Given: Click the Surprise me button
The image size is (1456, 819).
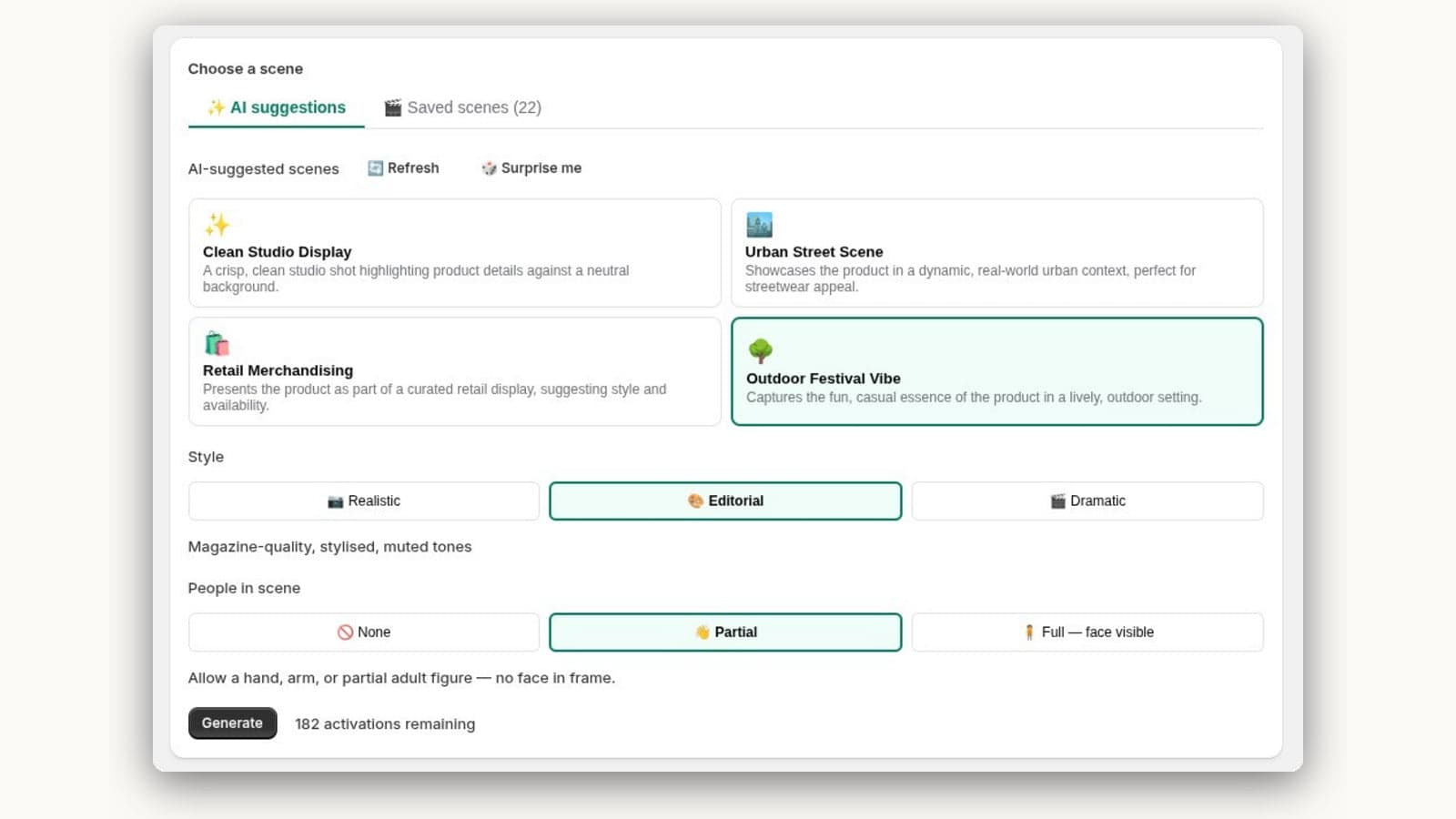Looking at the screenshot, I should tap(531, 168).
